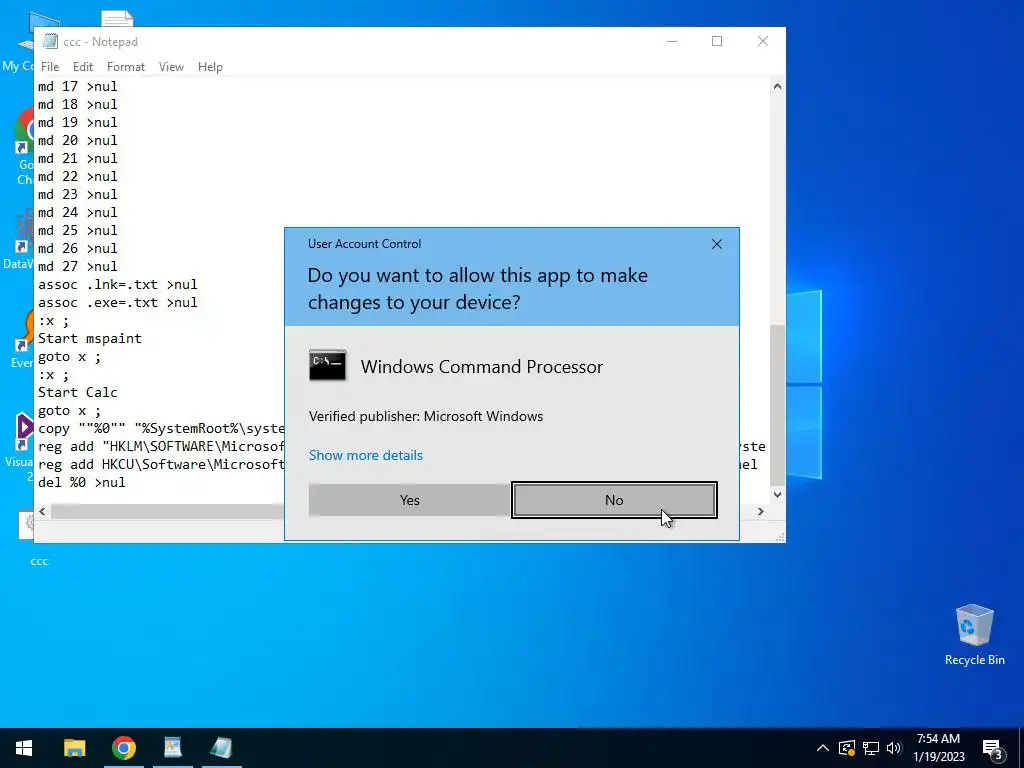Viewport: 1024px width, 768px height.
Task: Click No in the User Account Control dialog
Action: [x=614, y=500]
